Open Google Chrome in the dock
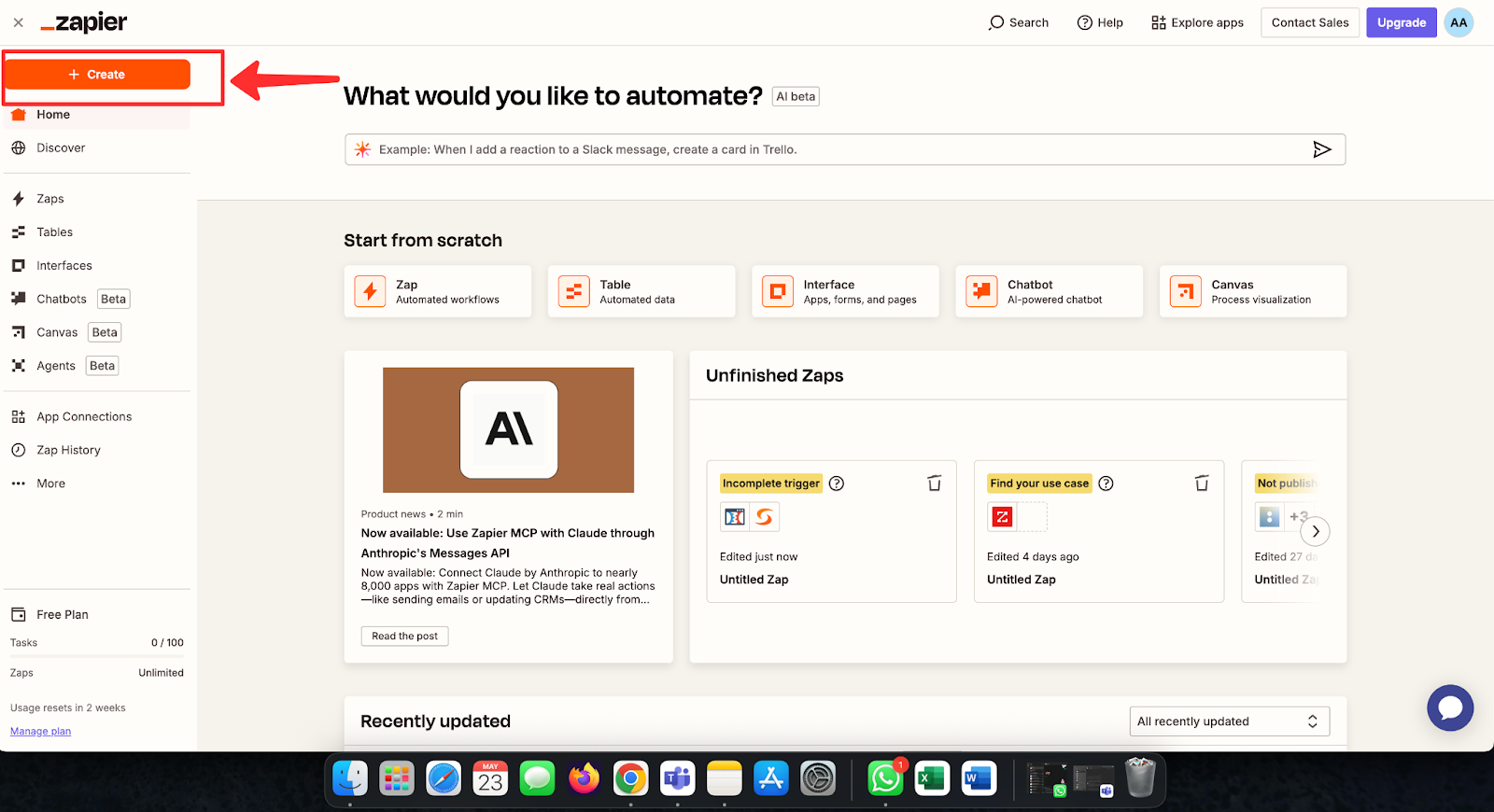This screenshot has height=812, width=1494. coord(631,778)
